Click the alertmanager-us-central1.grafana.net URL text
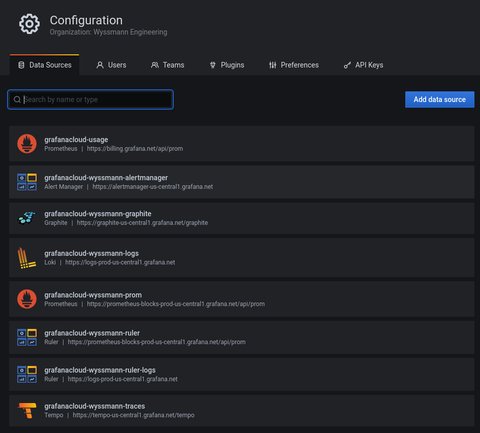 pyautogui.click(x=153, y=187)
